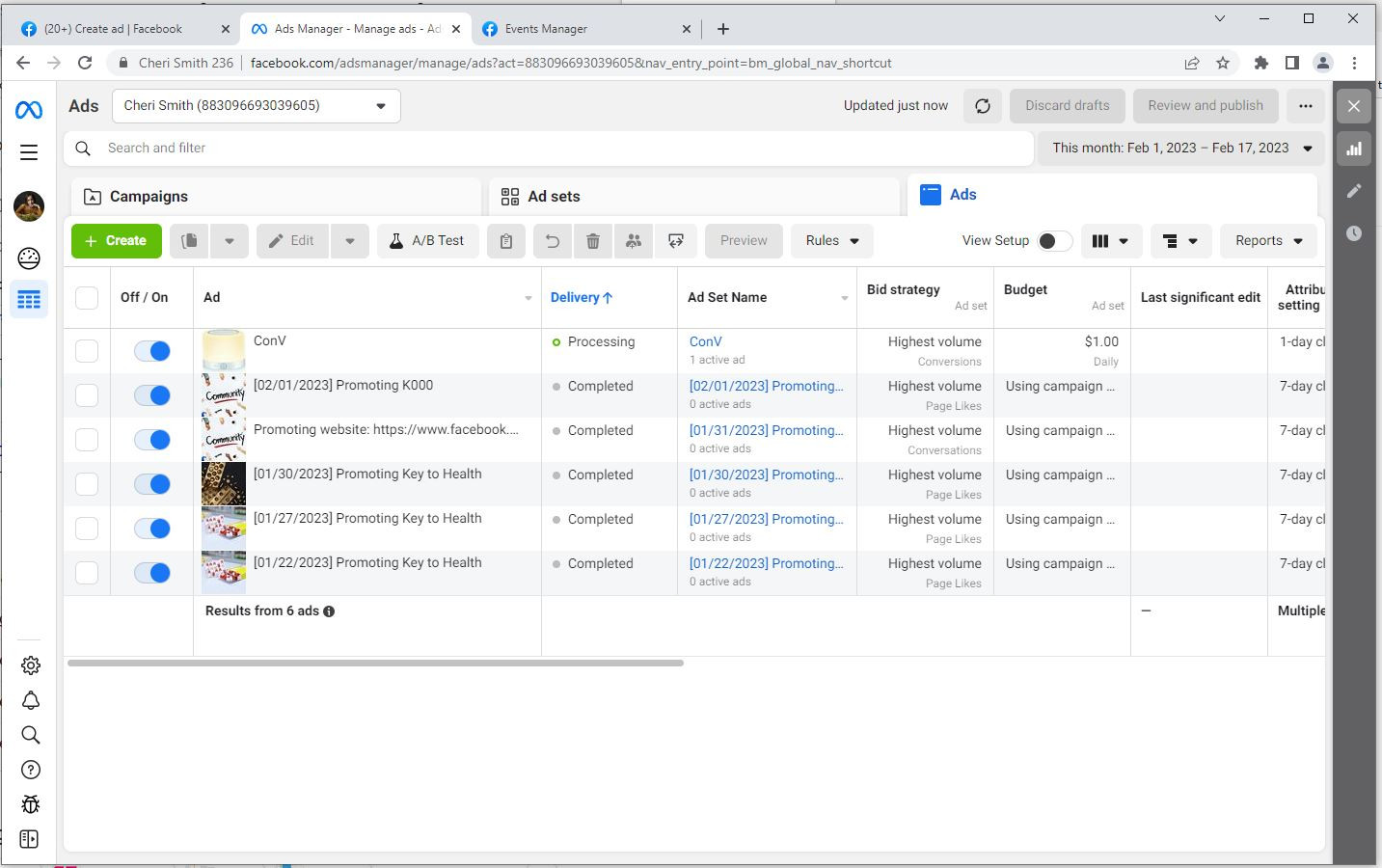Open the [02/01/2023] Promoting ad set link

tap(767, 386)
